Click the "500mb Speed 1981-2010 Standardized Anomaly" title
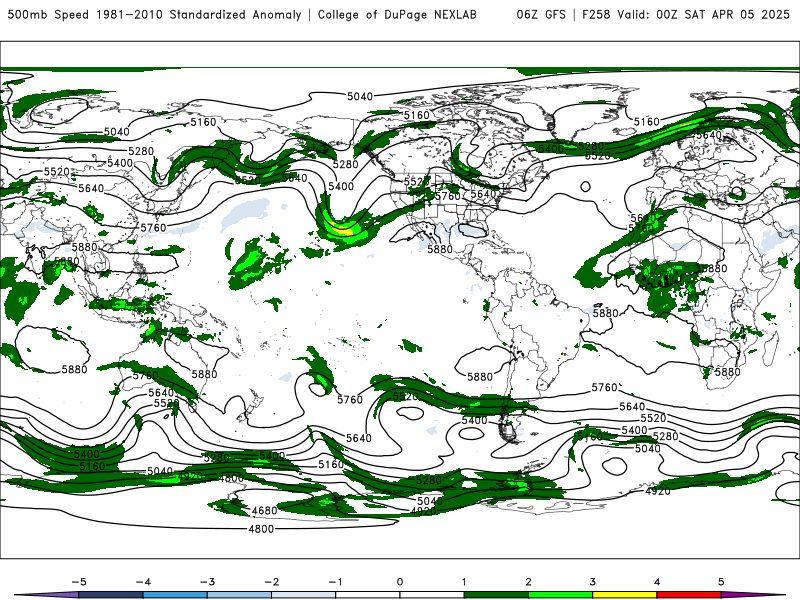 (x=155, y=14)
